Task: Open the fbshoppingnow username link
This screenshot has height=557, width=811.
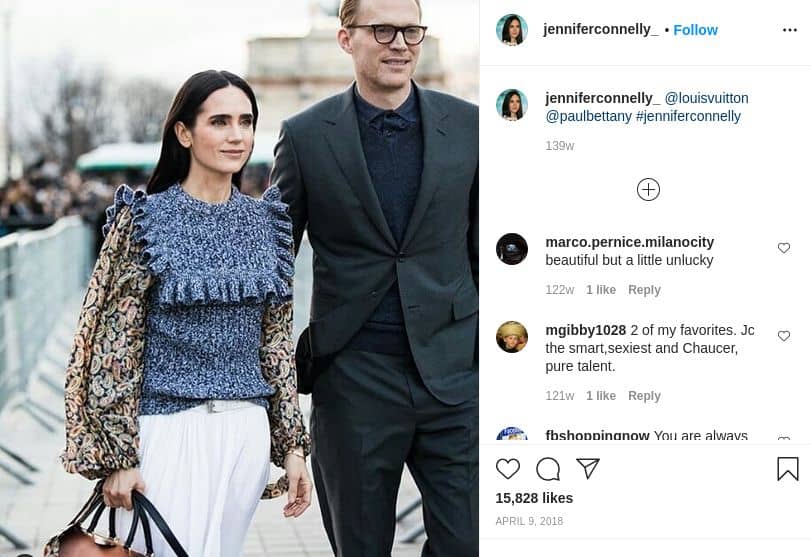Action: [597, 435]
